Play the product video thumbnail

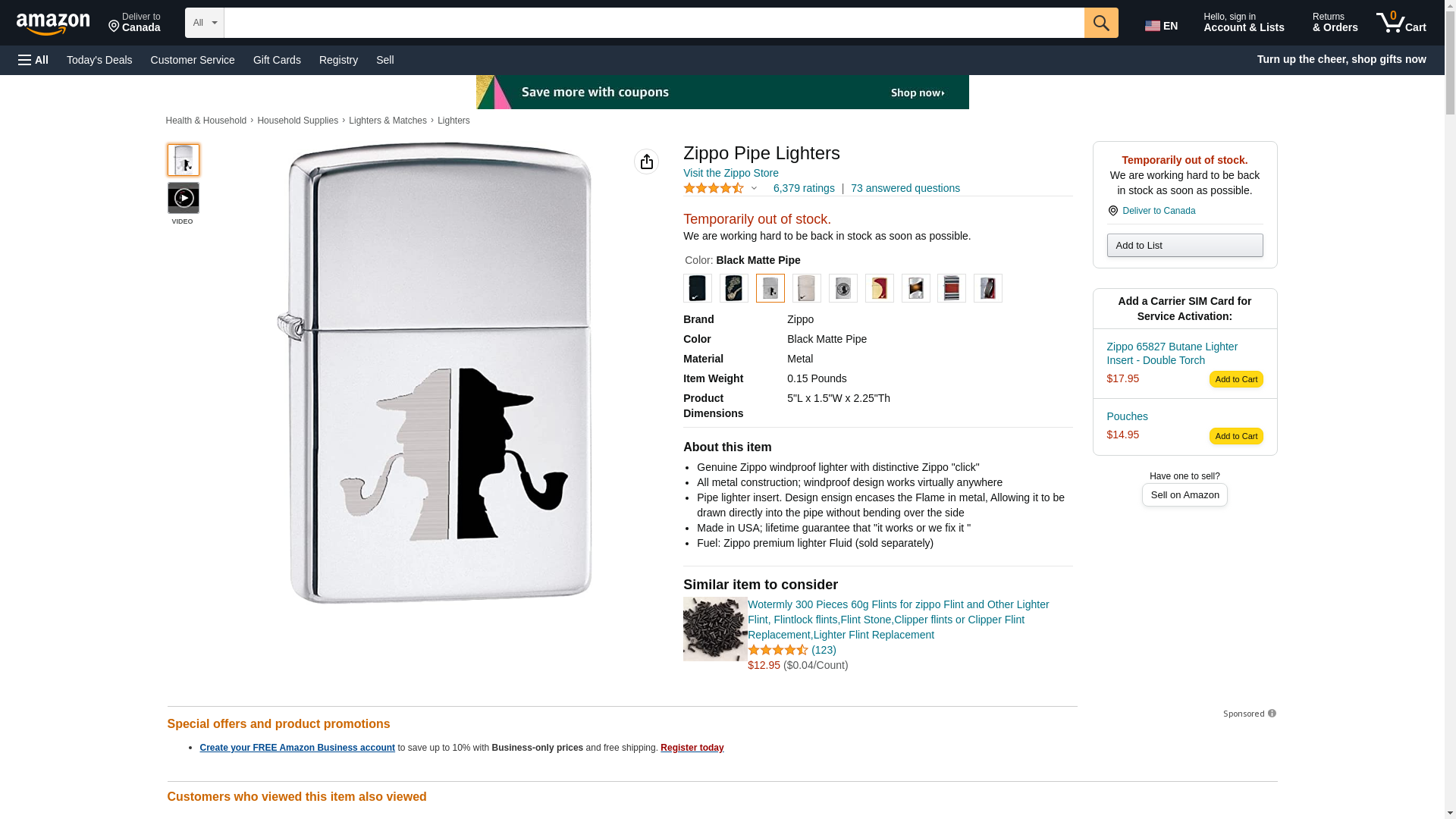point(183,198)
